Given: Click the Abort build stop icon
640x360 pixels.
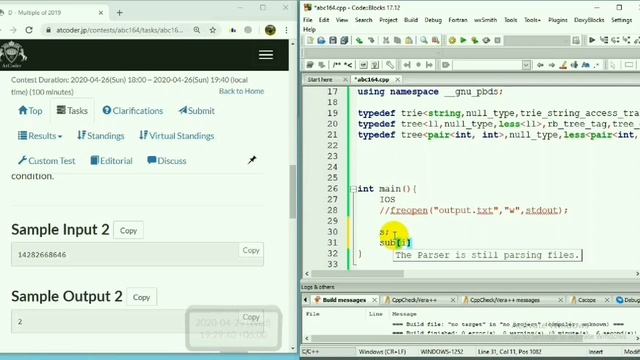Looking at the screenshot, I should pyautogui.click(x=497, y=40).
